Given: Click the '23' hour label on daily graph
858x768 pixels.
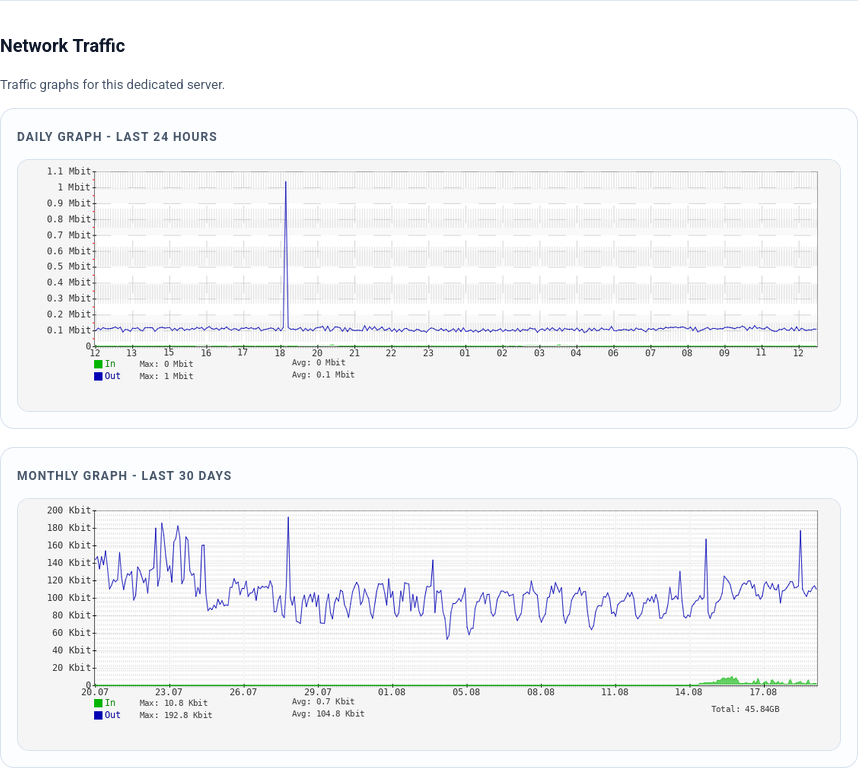Looking at the screenshot, I should pyautogui.click(x=428, y=353).
